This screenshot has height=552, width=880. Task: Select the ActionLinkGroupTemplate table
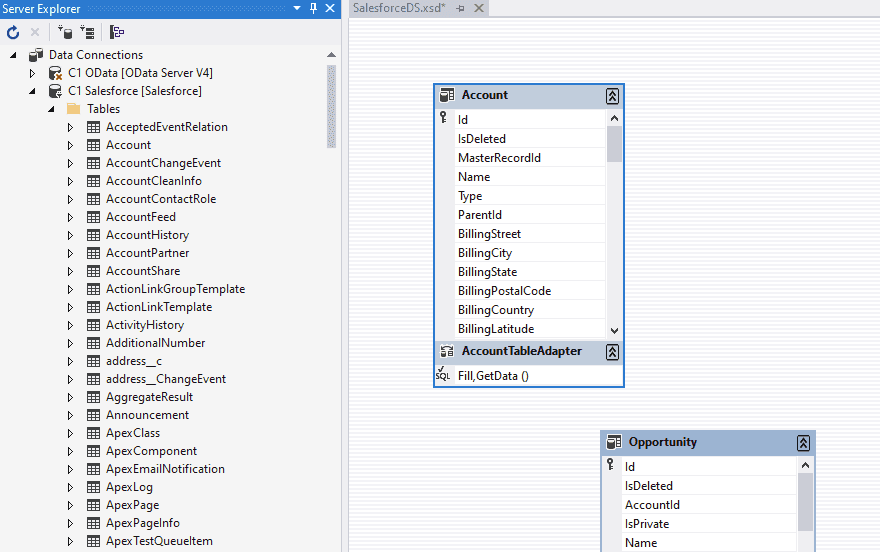coord(176,289)
